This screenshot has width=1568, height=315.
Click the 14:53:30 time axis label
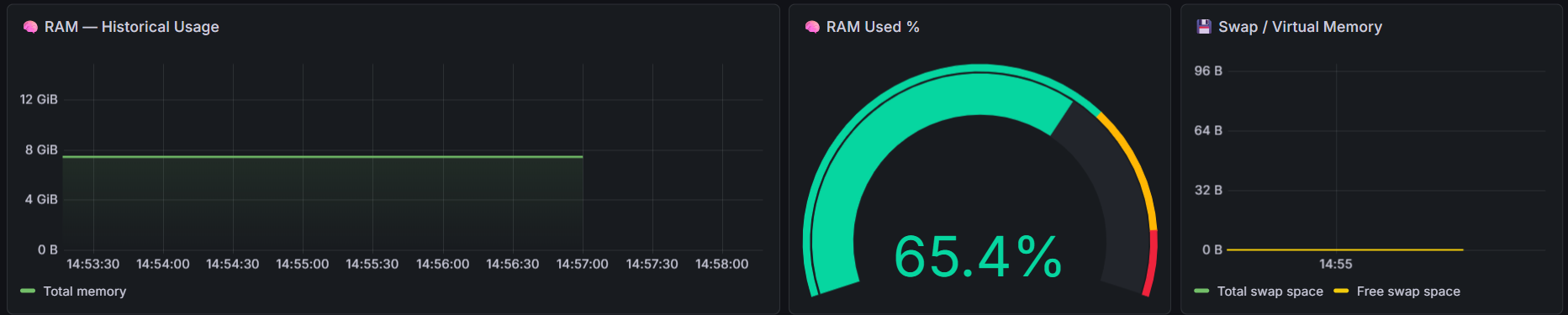pos(93,264)
